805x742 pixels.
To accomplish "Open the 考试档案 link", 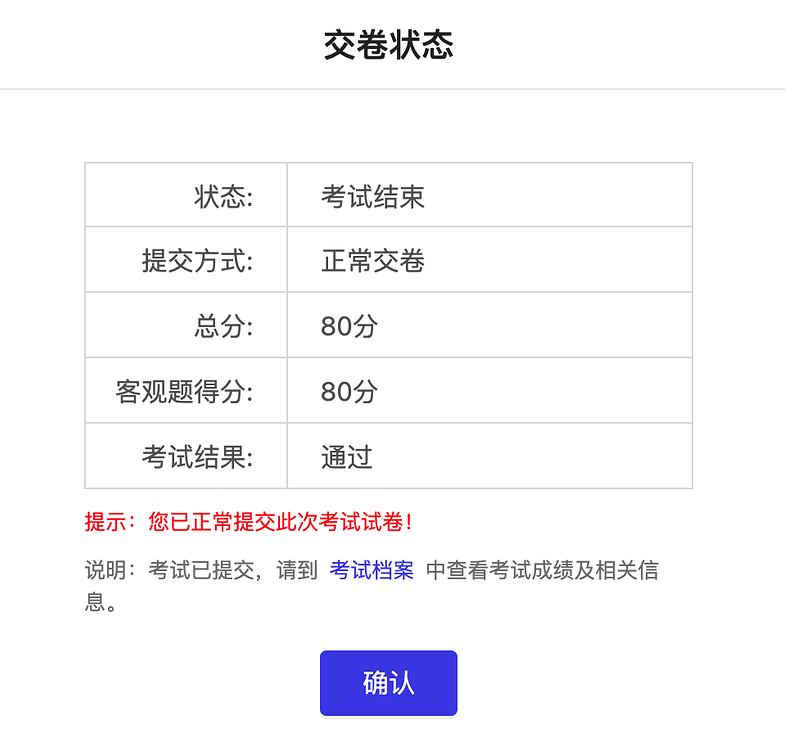I will 371,570.
